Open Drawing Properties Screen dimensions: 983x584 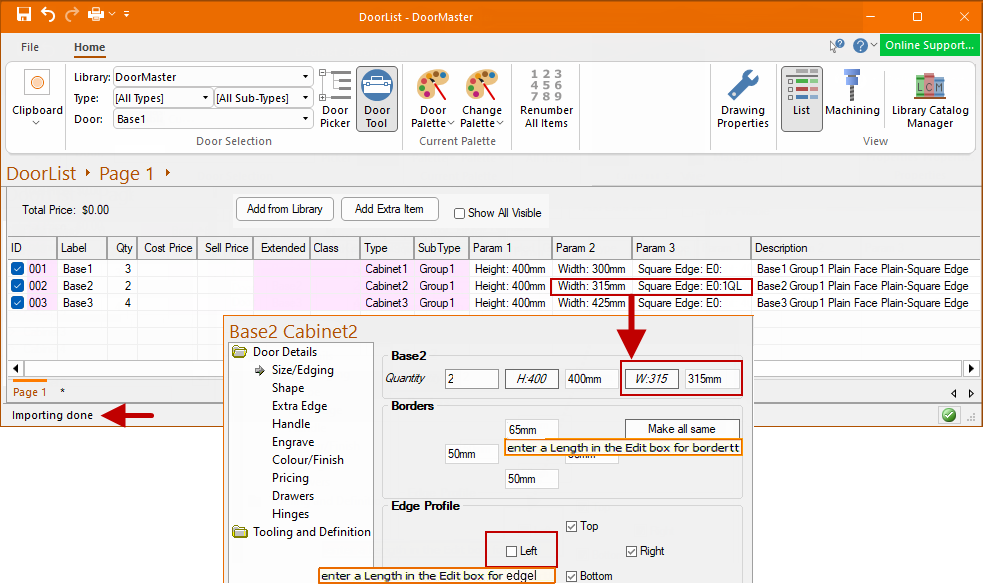click(743, 100)
